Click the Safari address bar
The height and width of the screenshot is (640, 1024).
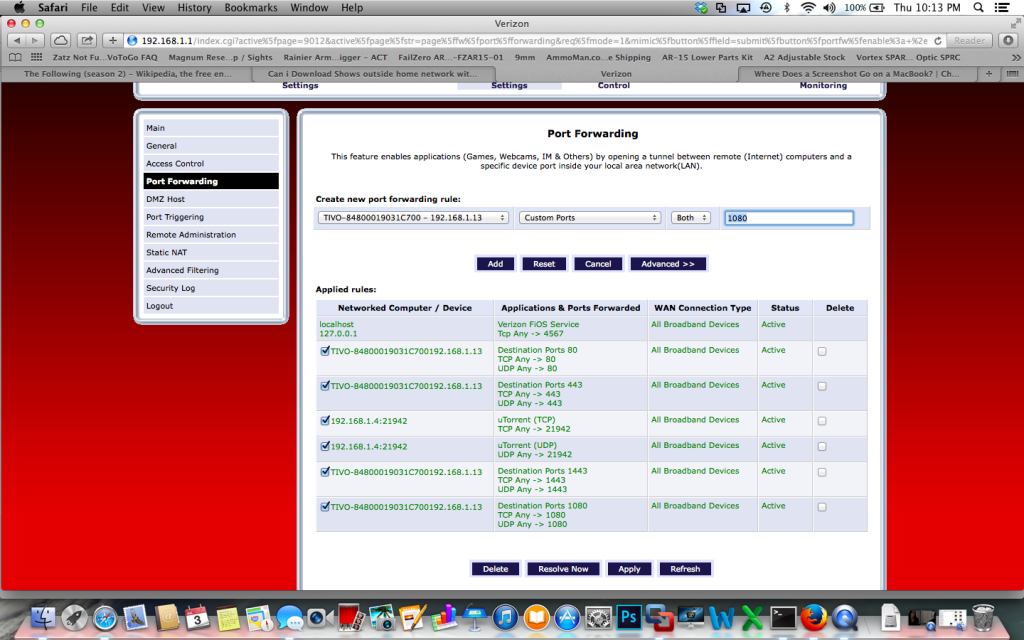(x=534, y=40)
